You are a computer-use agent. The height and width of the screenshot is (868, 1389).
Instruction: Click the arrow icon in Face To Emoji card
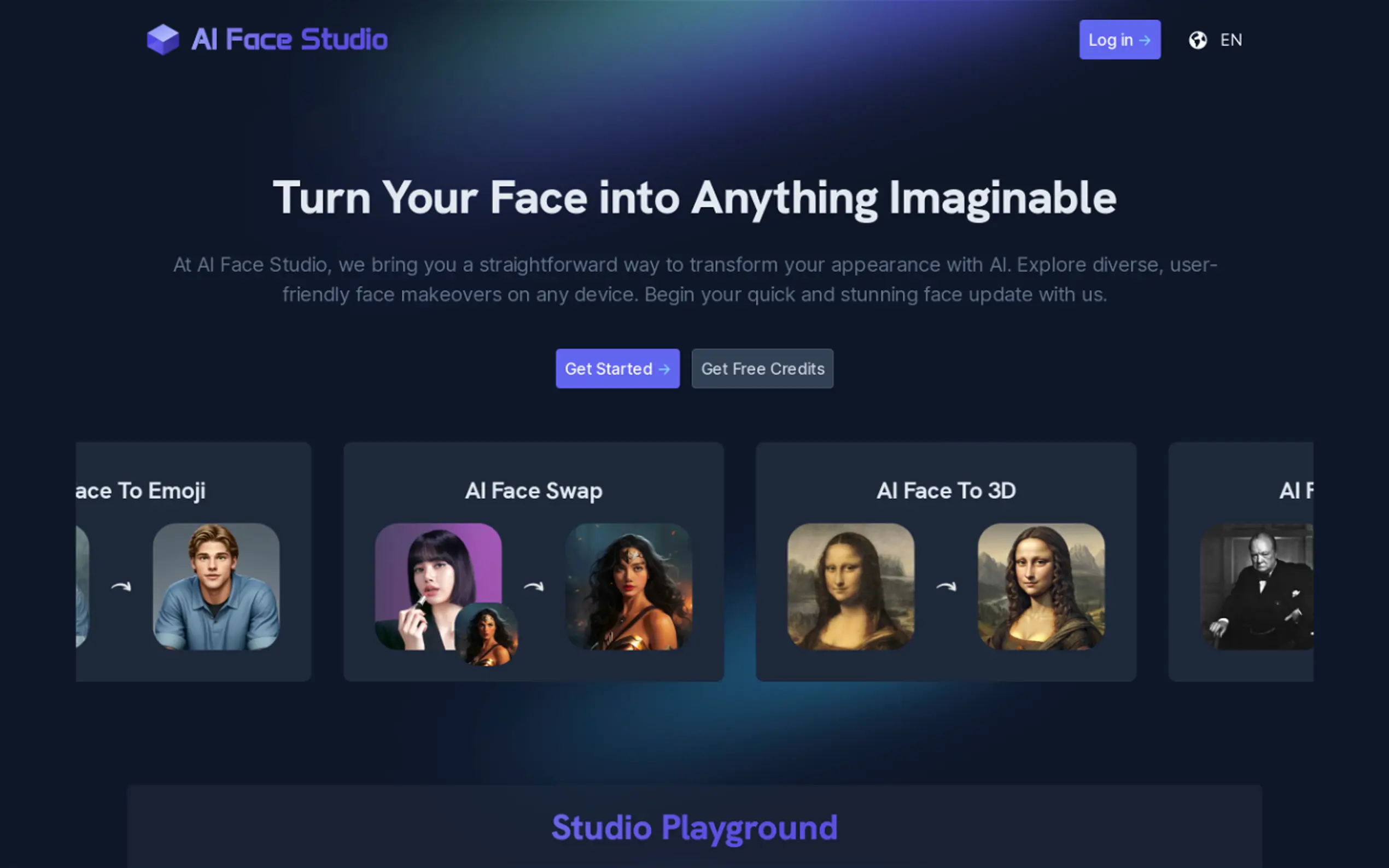[121, 586]
